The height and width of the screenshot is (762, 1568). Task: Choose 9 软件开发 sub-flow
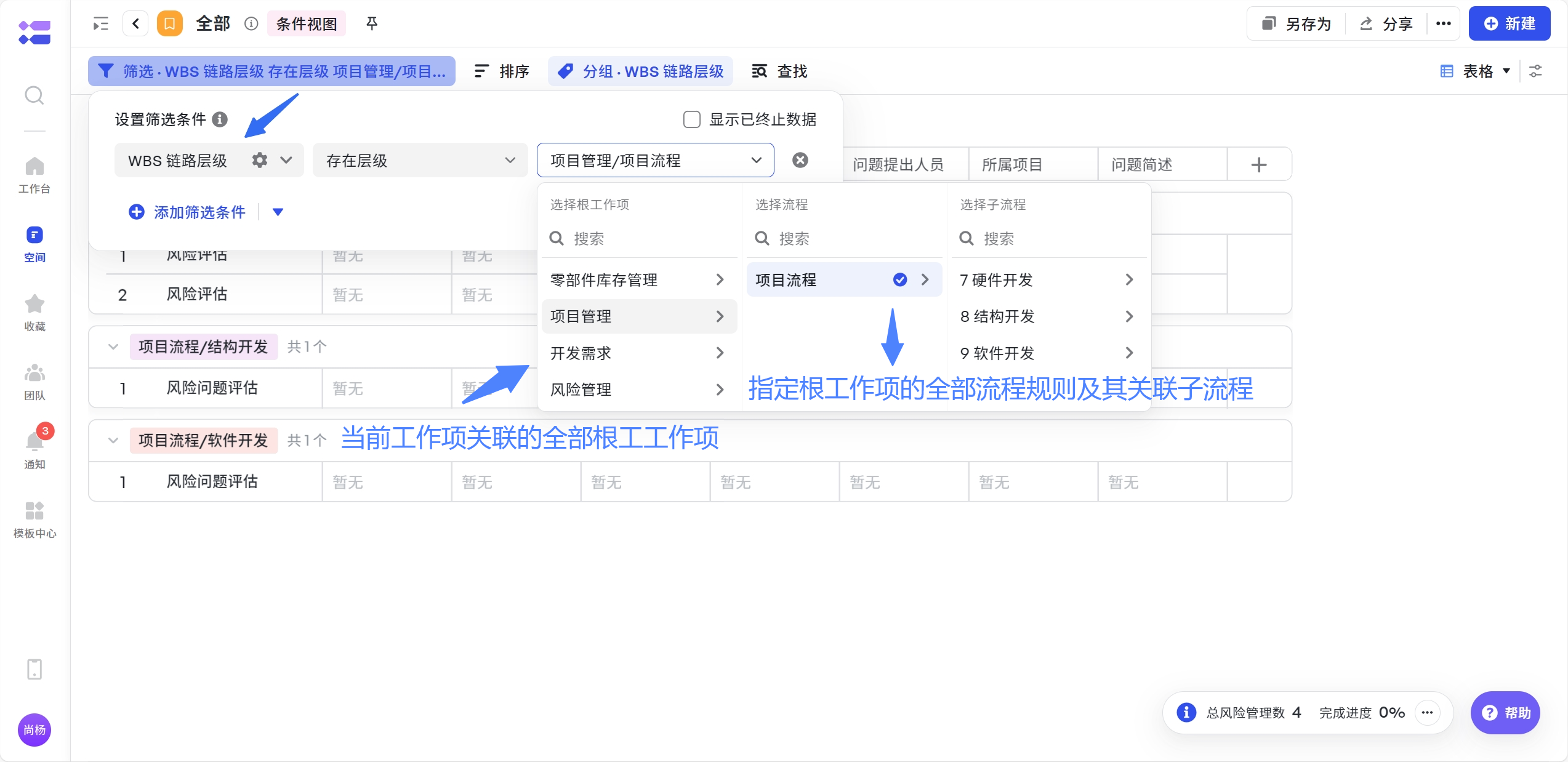[1049, 353]
